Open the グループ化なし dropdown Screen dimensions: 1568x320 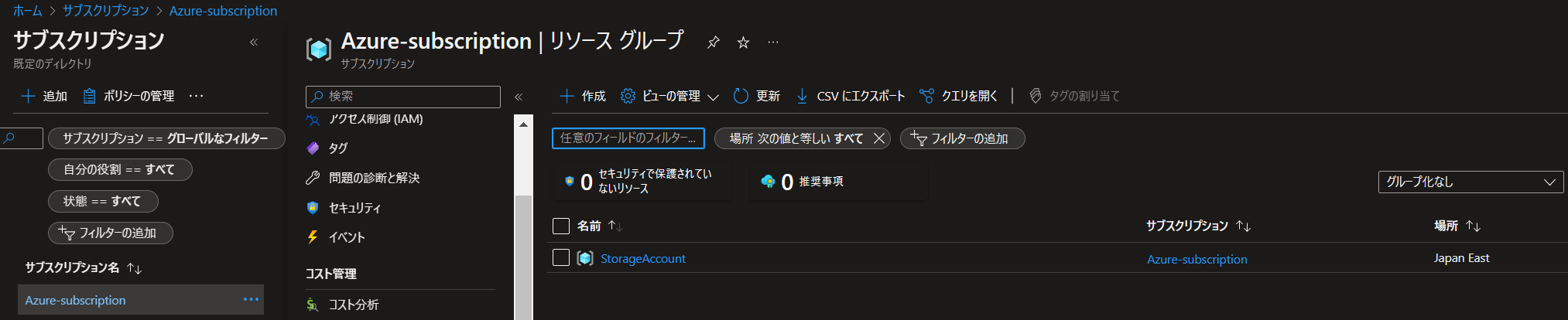(x=1470, y=182)
